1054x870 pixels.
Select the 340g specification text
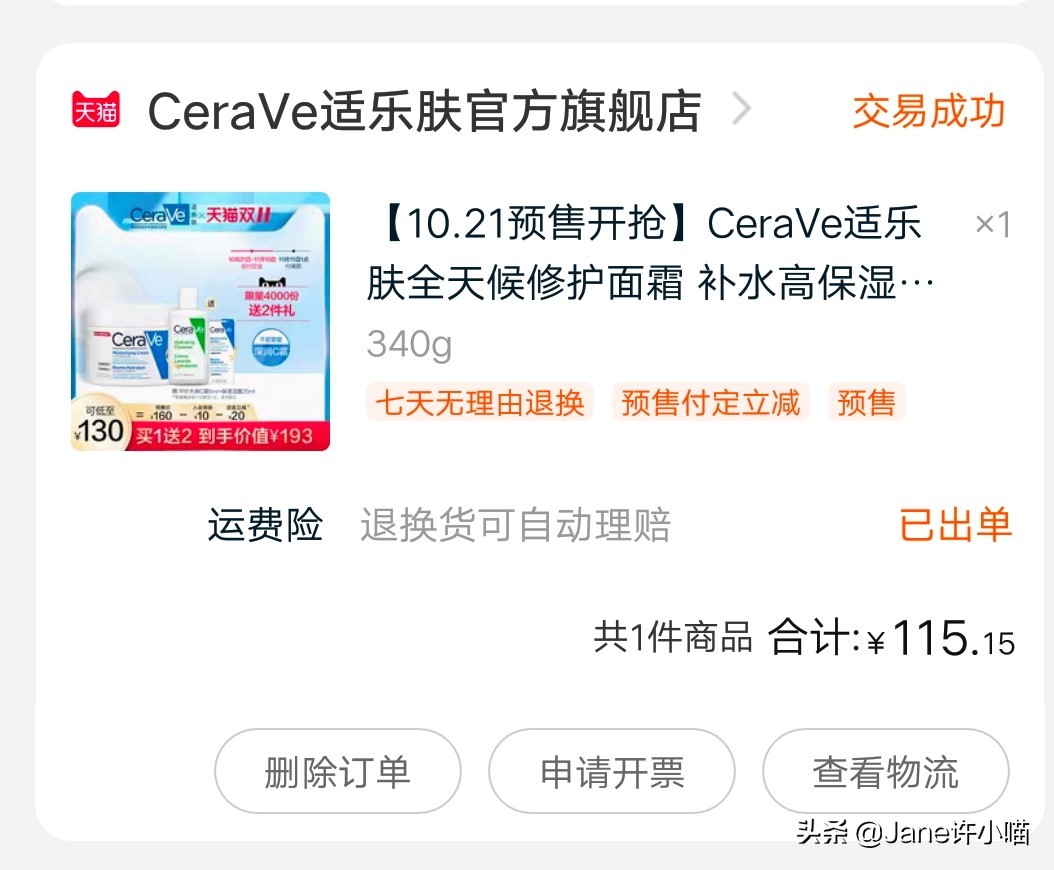pos(409,344)
